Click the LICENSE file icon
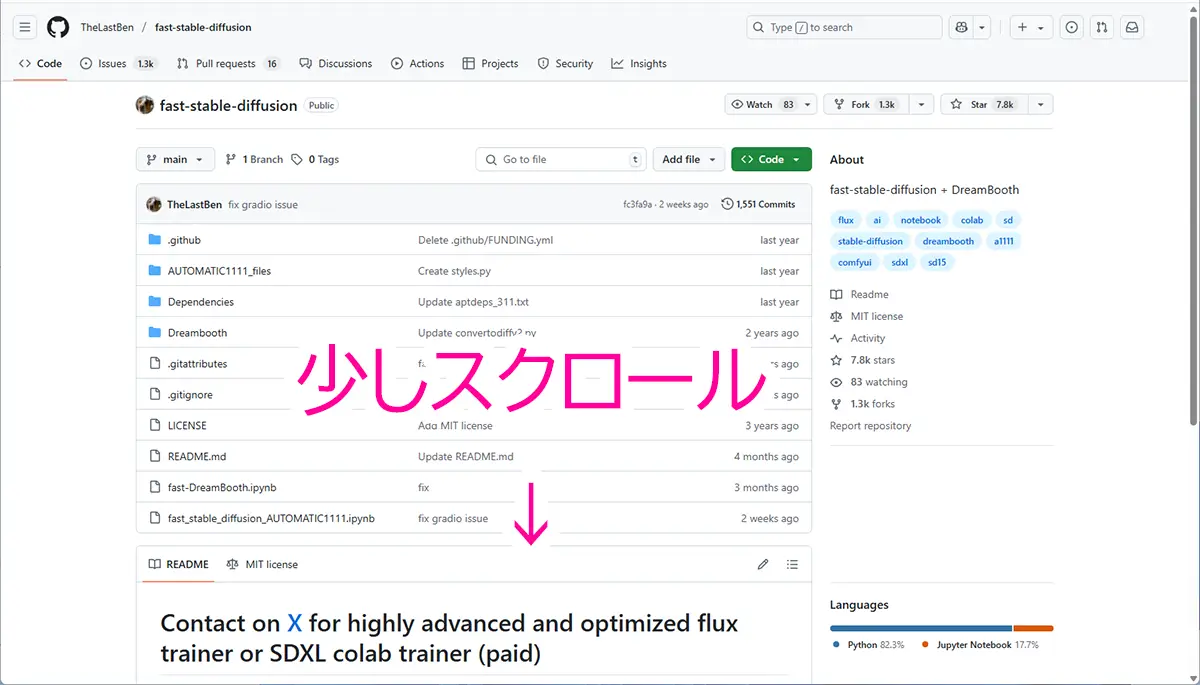Viewport: 1200px width, 685px height. (x=154, y=425)
